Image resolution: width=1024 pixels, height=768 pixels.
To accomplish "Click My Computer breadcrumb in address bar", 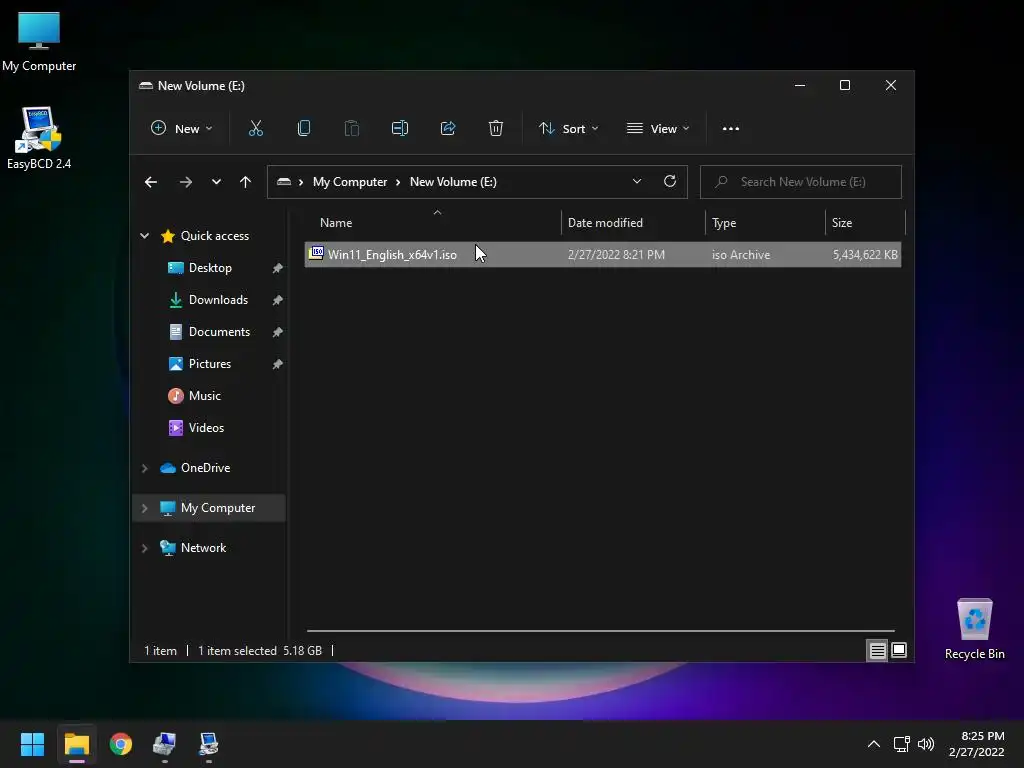I will point(349,182).
